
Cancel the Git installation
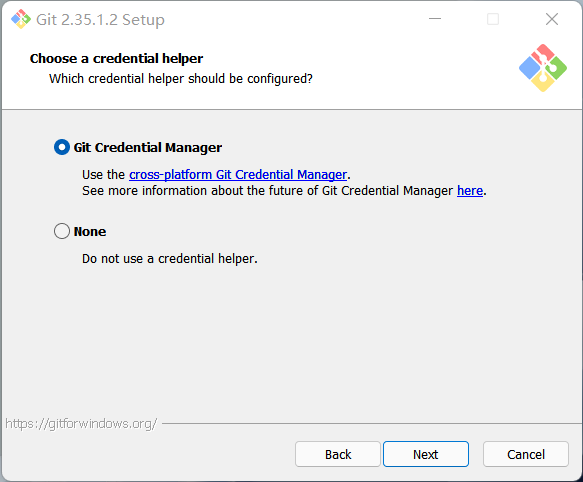pos(526,454)
